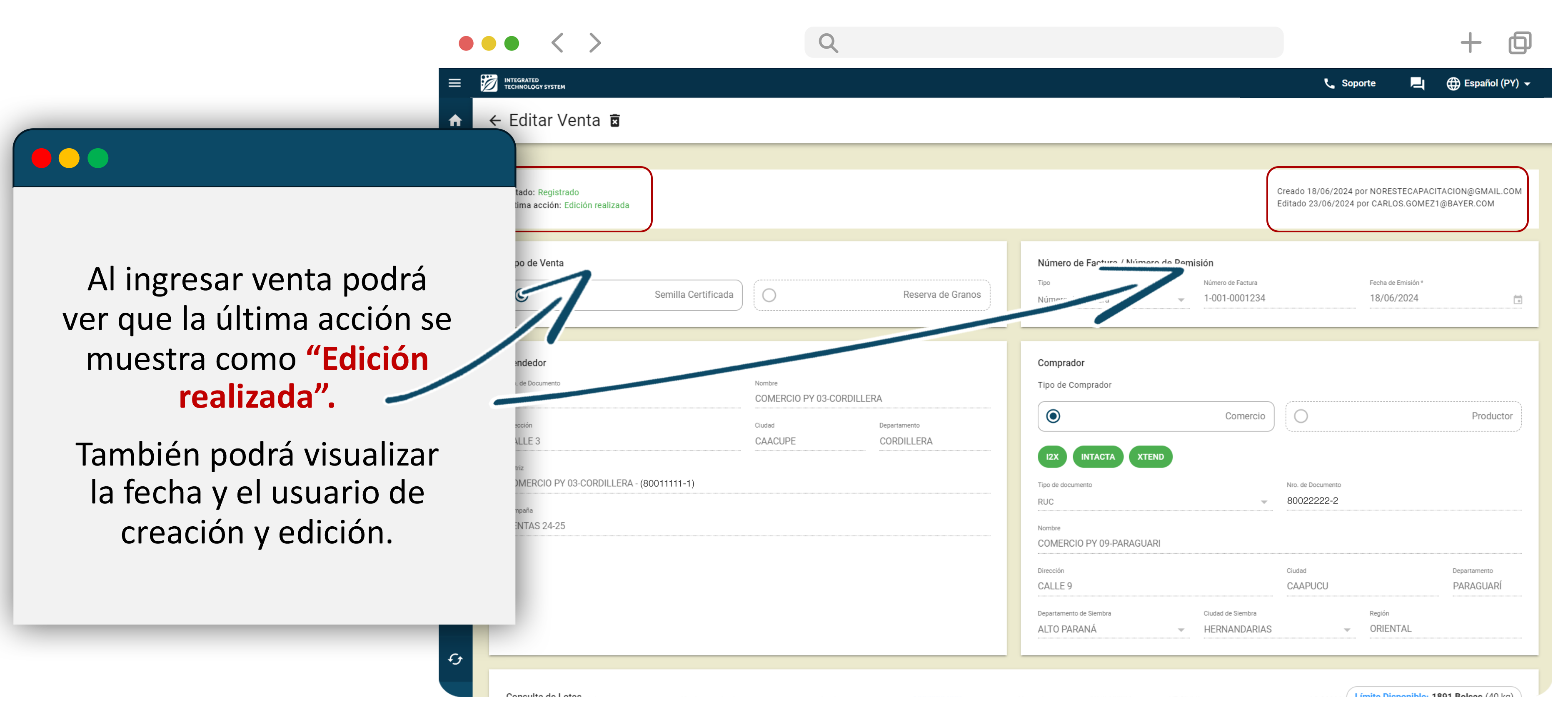Open the calendar icon for Fecha de Emisión
The width and height of the screenshot is (1568, 712).
click(x=1518, y=299)
